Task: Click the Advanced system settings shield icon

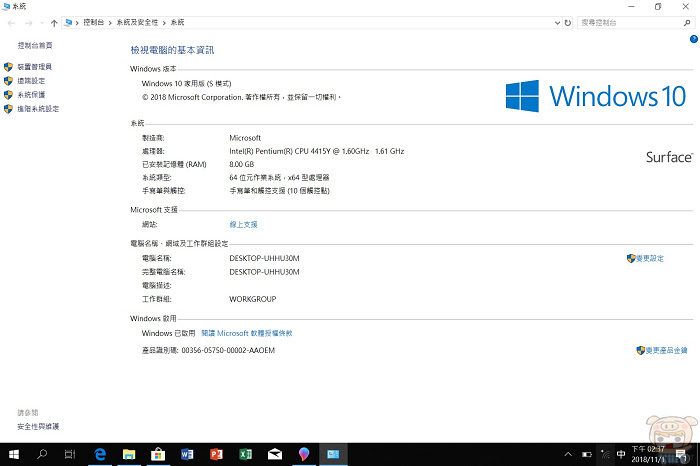Action: pyautogui.click(x=8, y=108)
